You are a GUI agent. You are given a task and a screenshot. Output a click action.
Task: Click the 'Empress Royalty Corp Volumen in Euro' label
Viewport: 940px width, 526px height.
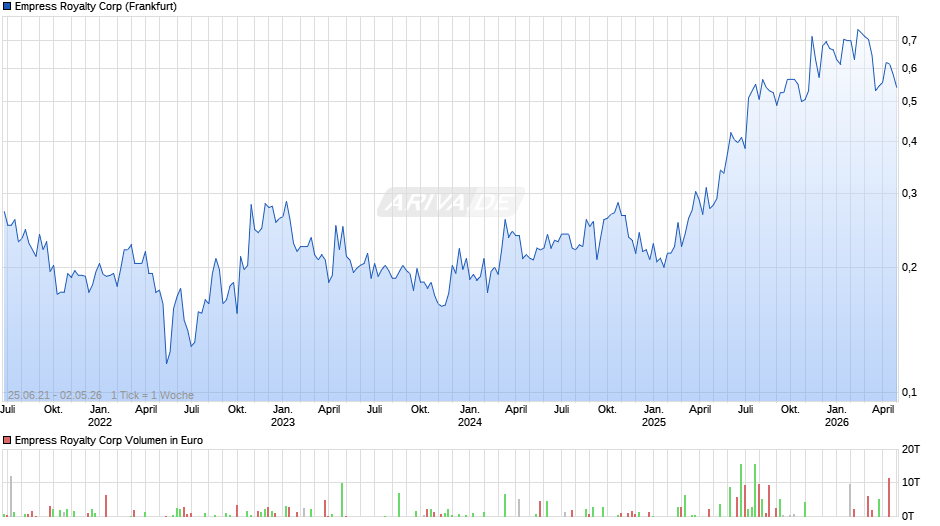click(x=109, y=440)
